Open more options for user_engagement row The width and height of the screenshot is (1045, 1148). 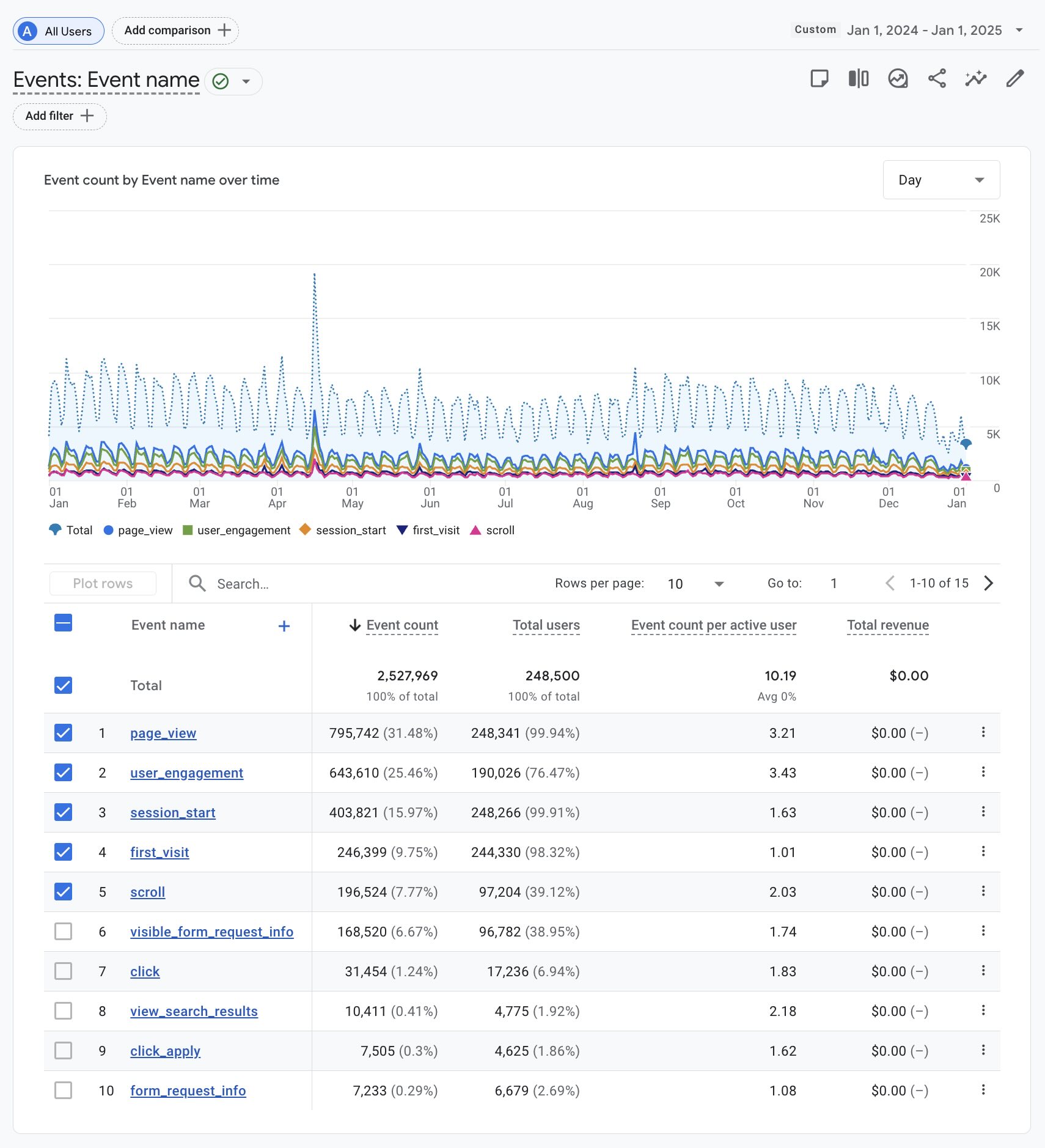(x=983, y=772)
